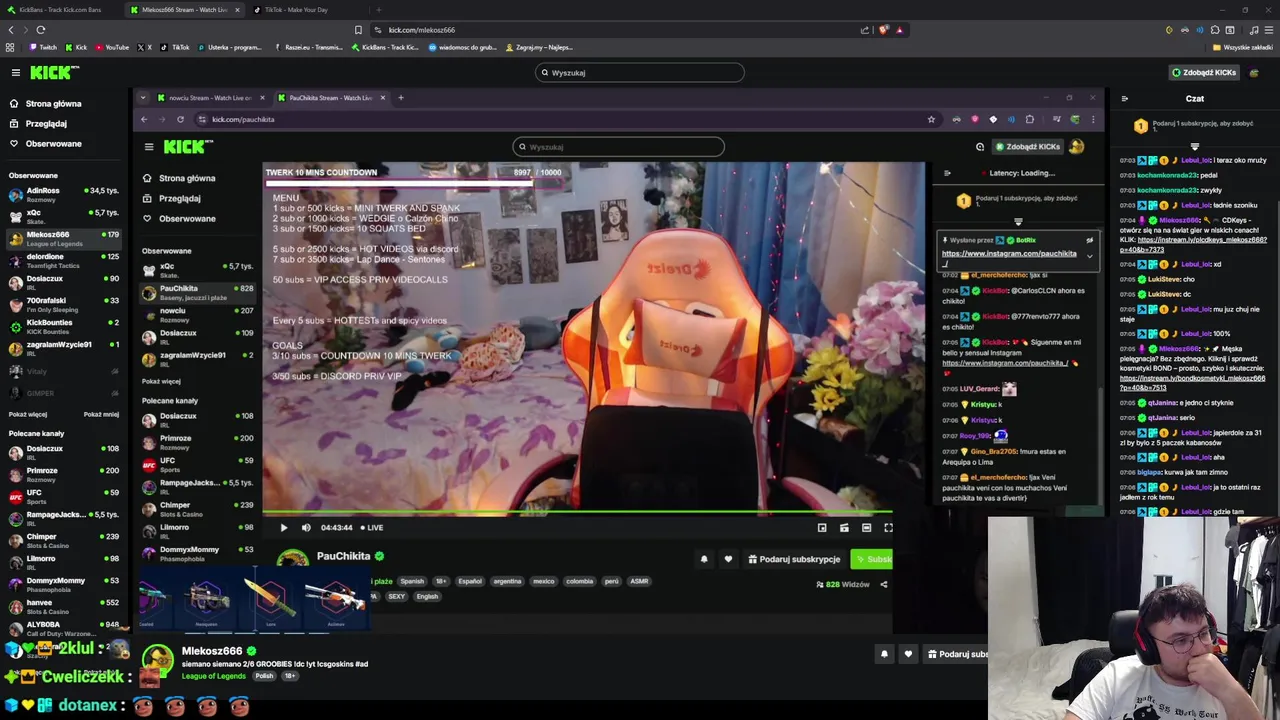Image resolution: width=1280 pixels, height=720 pixels.
Task: Unpin the BotRix pinned chat message
Action: click(x=1090, y=240)
